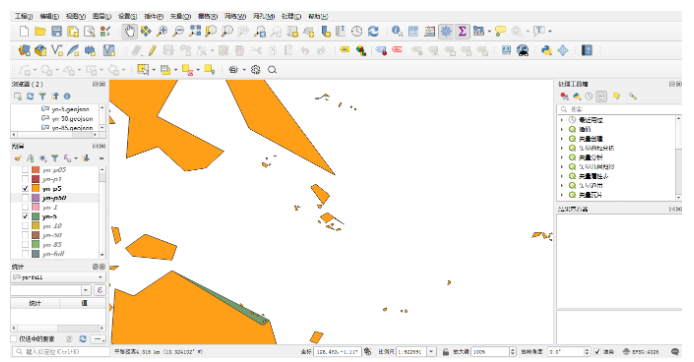
Task: Open Select Features tool dropdown arrow
Action: [154, 70]
